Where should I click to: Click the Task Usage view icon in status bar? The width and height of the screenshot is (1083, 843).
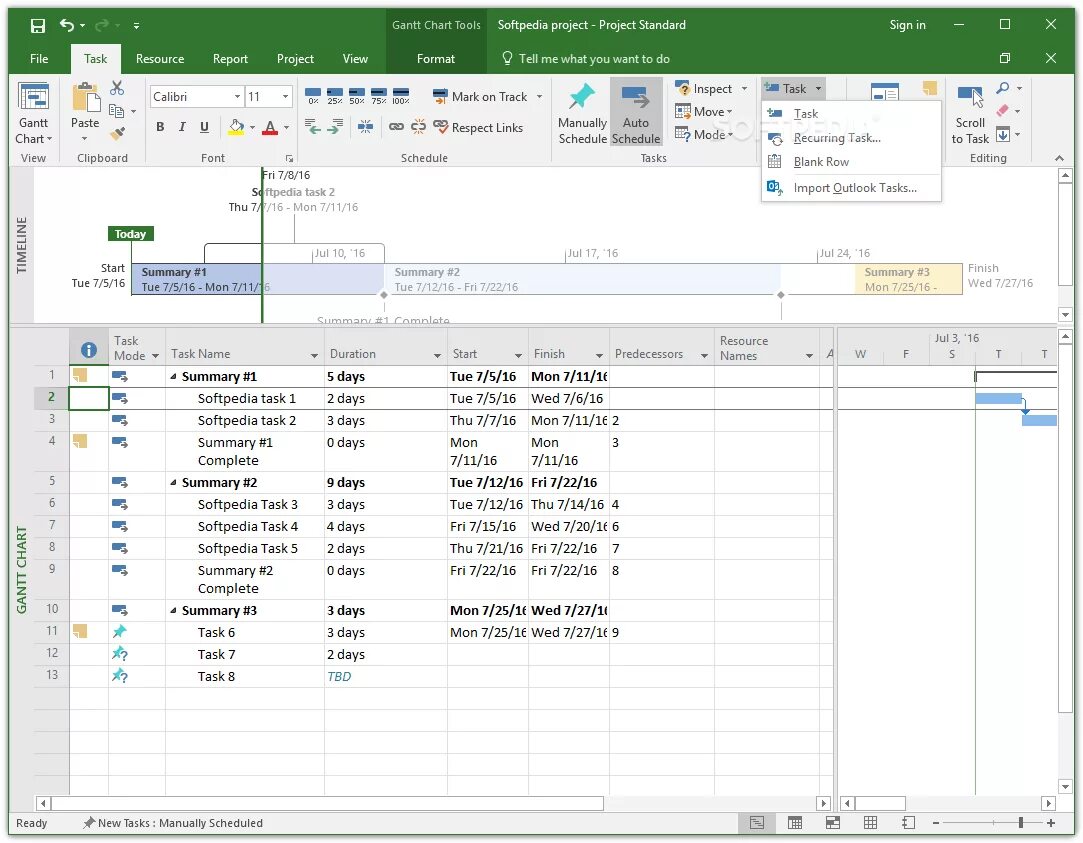pos(795,822)
